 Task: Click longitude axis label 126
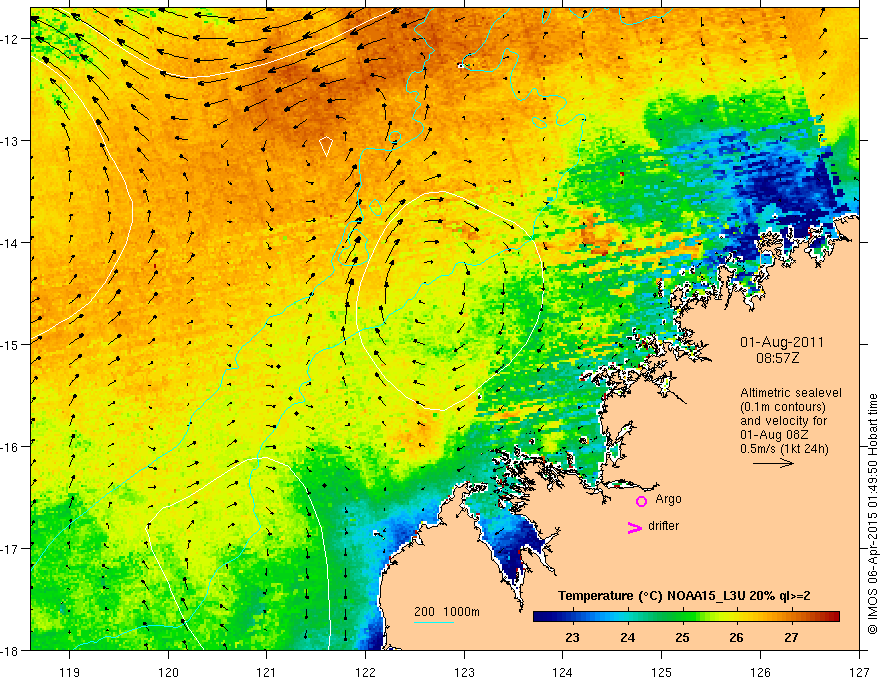point(760,672)
